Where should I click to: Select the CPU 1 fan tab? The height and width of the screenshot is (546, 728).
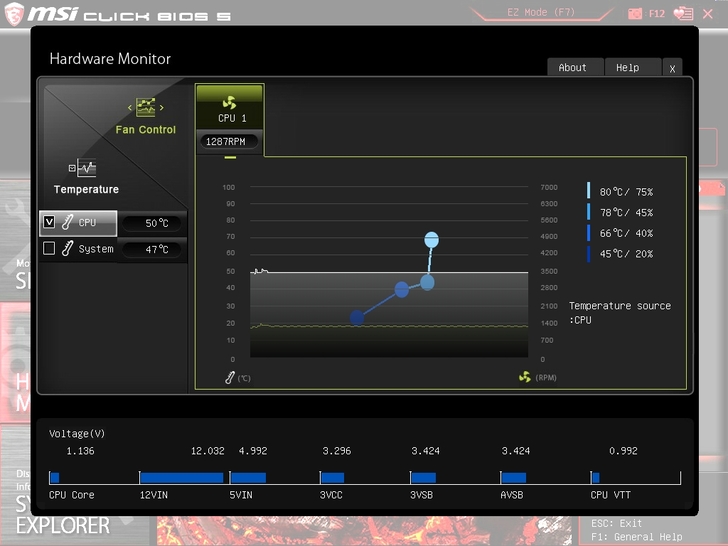230,118
